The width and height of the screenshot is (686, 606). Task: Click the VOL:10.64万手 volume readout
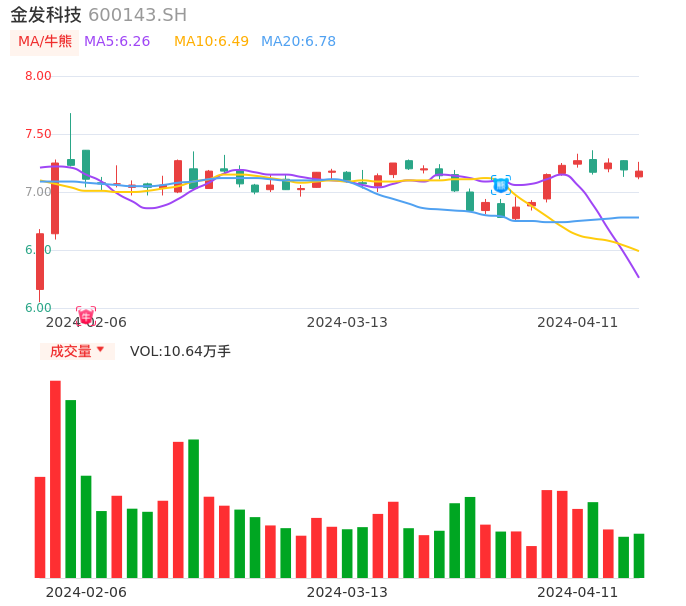(180, 351)
